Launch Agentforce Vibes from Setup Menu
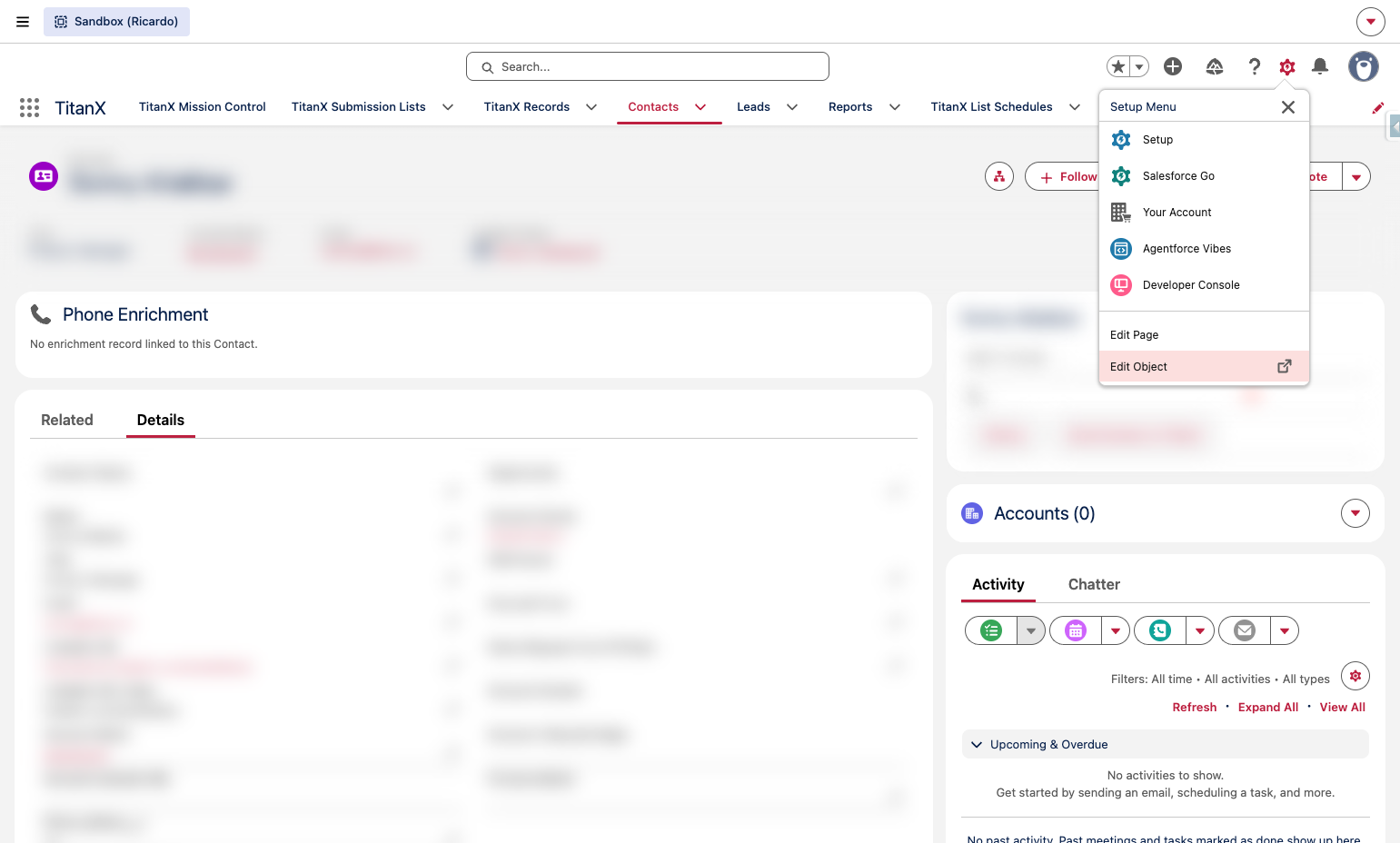The height and width of the screenshot is (843, 1400). (x=1204, y=249)
